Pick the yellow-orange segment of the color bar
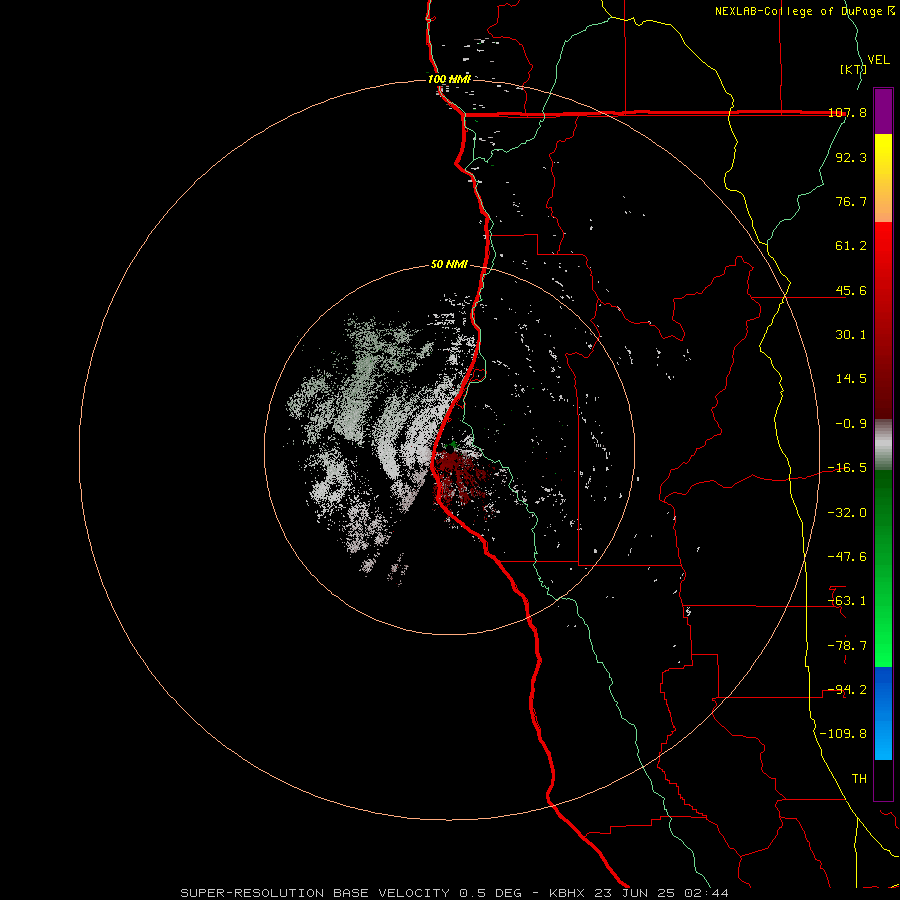Image resolution: width=900 pixels, height=900 pixels. (x=883, y=178)
